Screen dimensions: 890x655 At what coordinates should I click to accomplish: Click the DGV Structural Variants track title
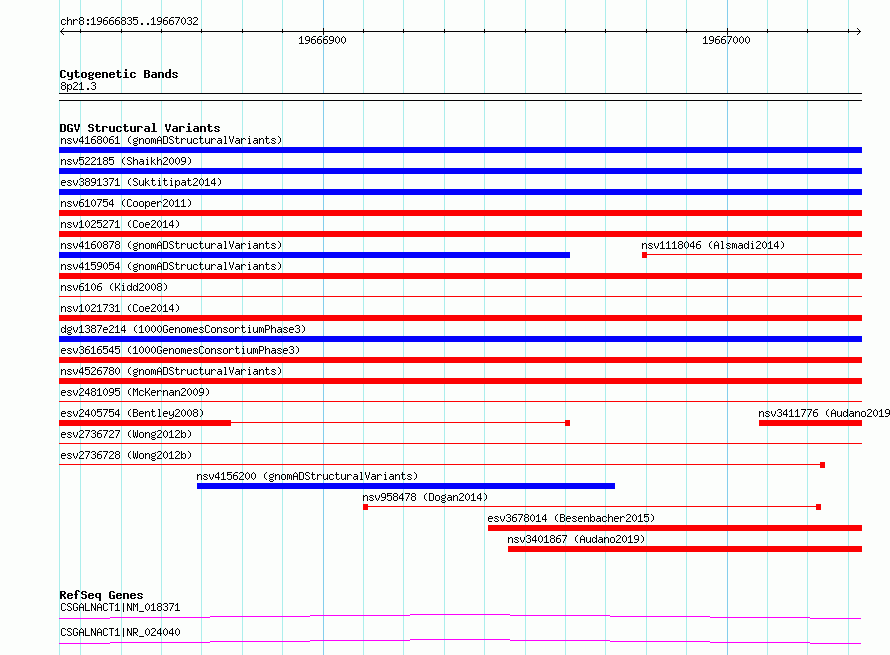coord(140,128)
